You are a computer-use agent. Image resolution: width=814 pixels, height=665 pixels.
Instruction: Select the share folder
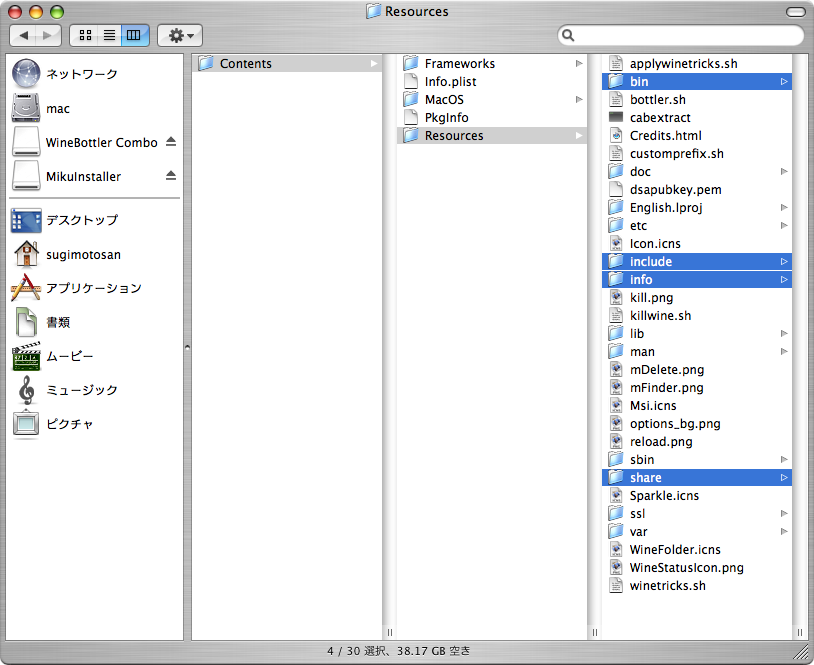(697, 478)
